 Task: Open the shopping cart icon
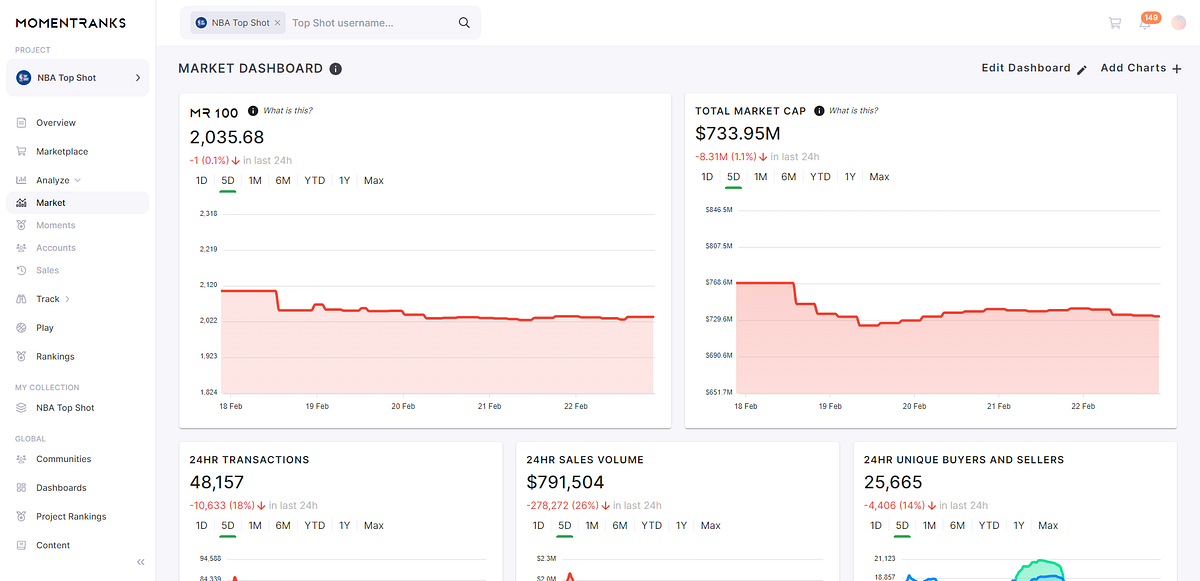[x=1115, y=22]
